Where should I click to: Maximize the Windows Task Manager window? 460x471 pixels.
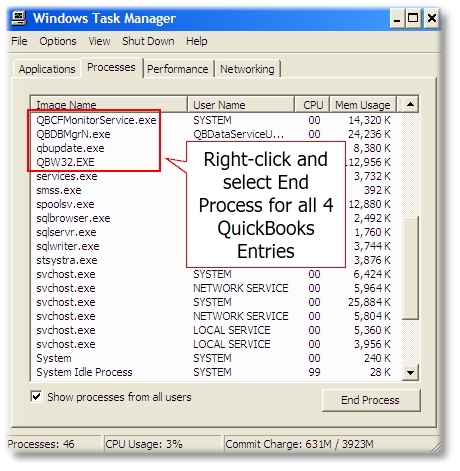413,18
